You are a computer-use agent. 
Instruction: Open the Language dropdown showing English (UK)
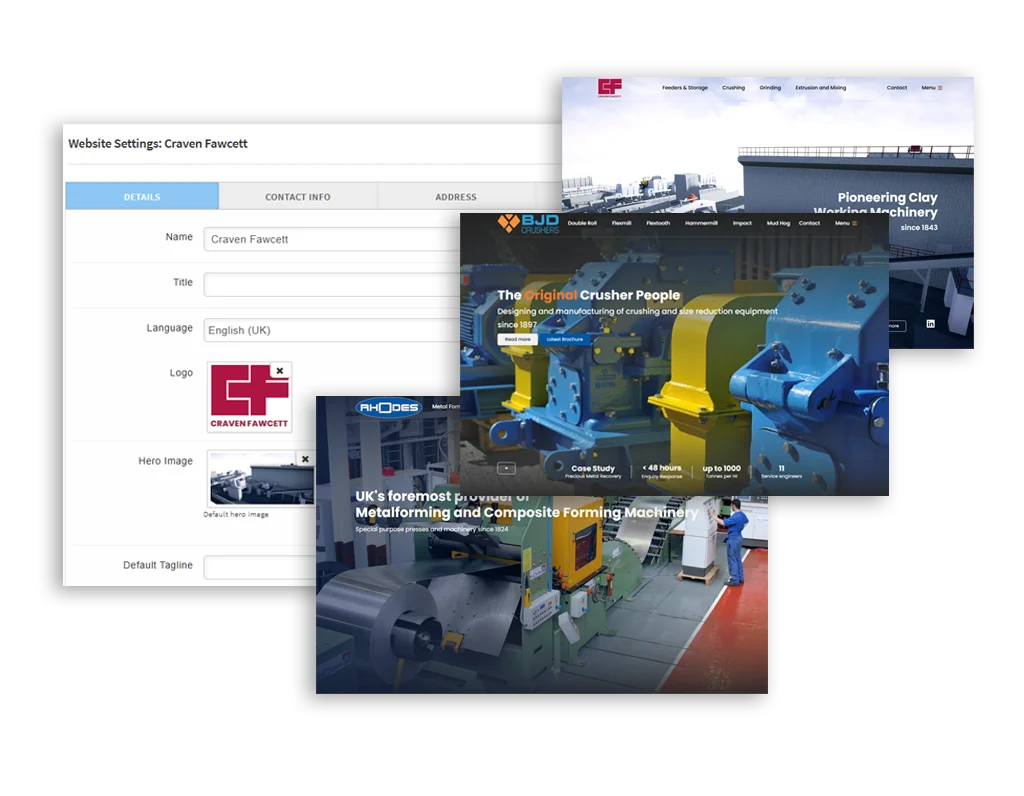click(x=330, y=328)
